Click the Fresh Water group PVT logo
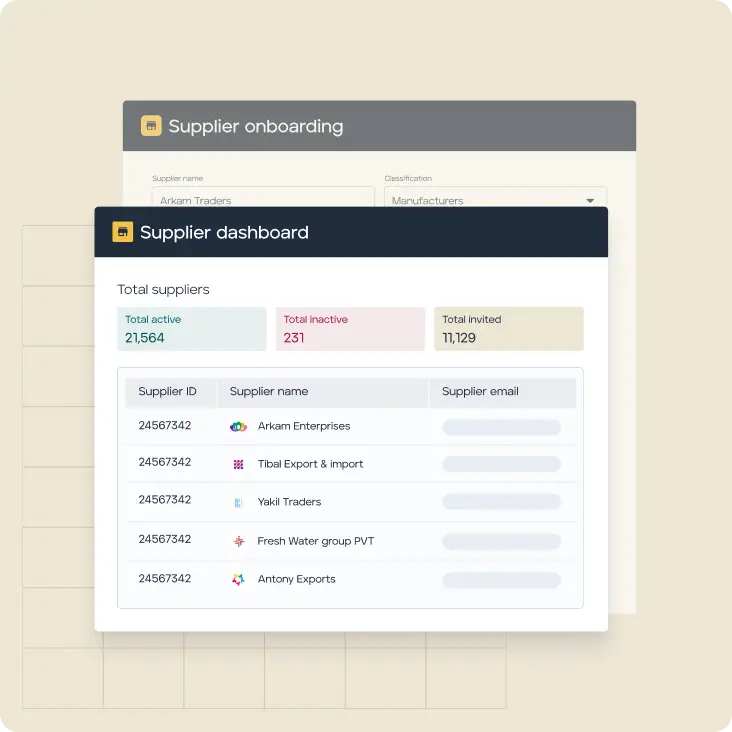 (238, 541)
